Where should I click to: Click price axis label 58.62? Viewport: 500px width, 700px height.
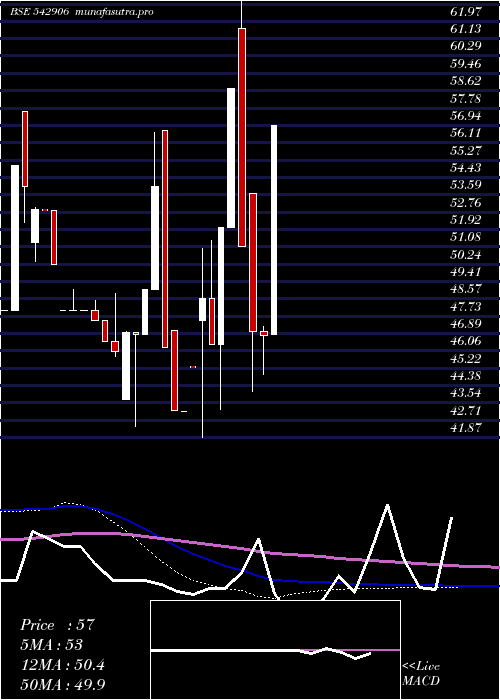click(466, 81)
